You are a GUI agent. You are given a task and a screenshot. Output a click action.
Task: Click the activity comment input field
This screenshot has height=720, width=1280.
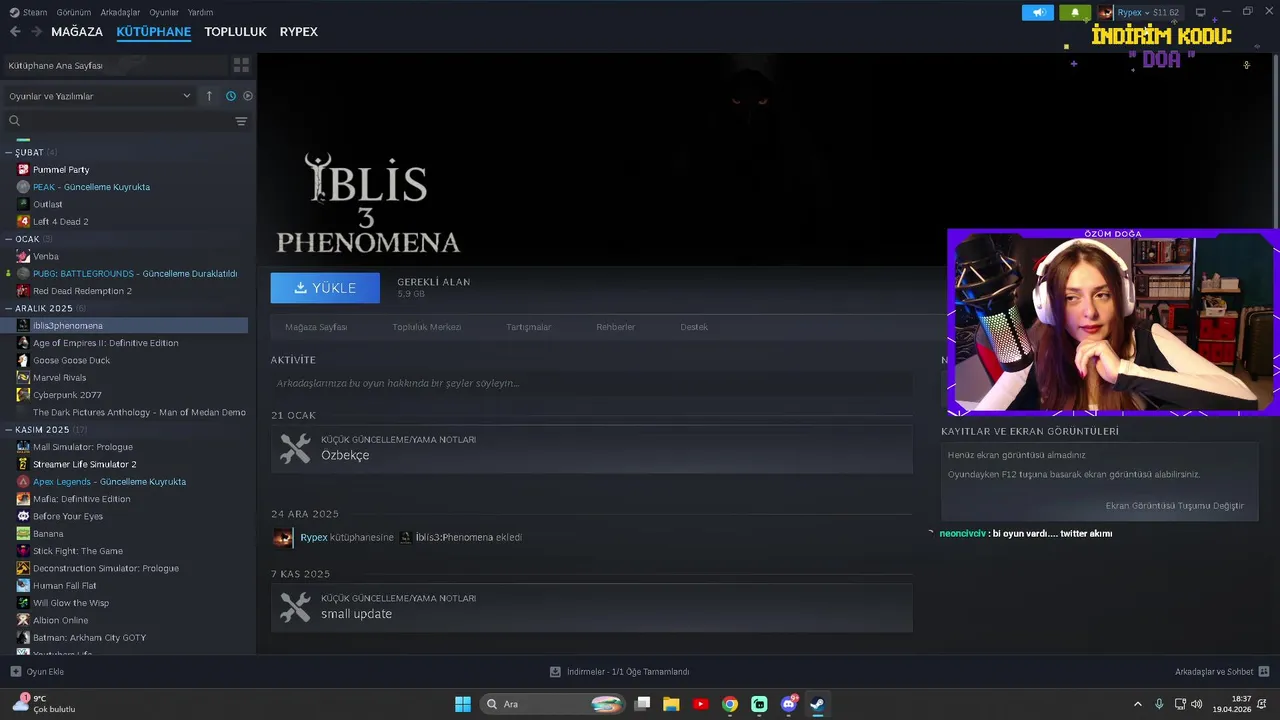click(x=591, y=383)
